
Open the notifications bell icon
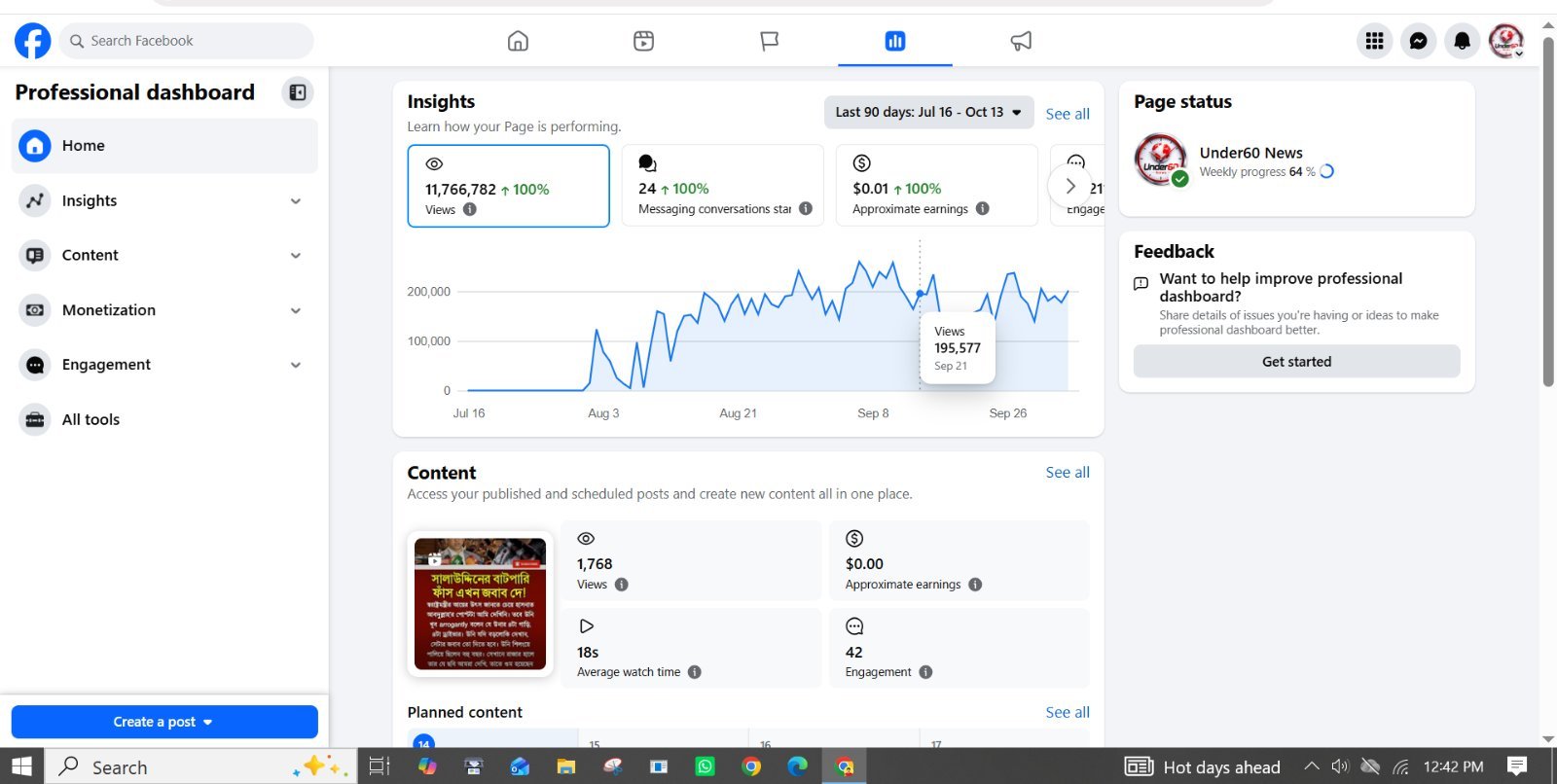pos(1463,41)
